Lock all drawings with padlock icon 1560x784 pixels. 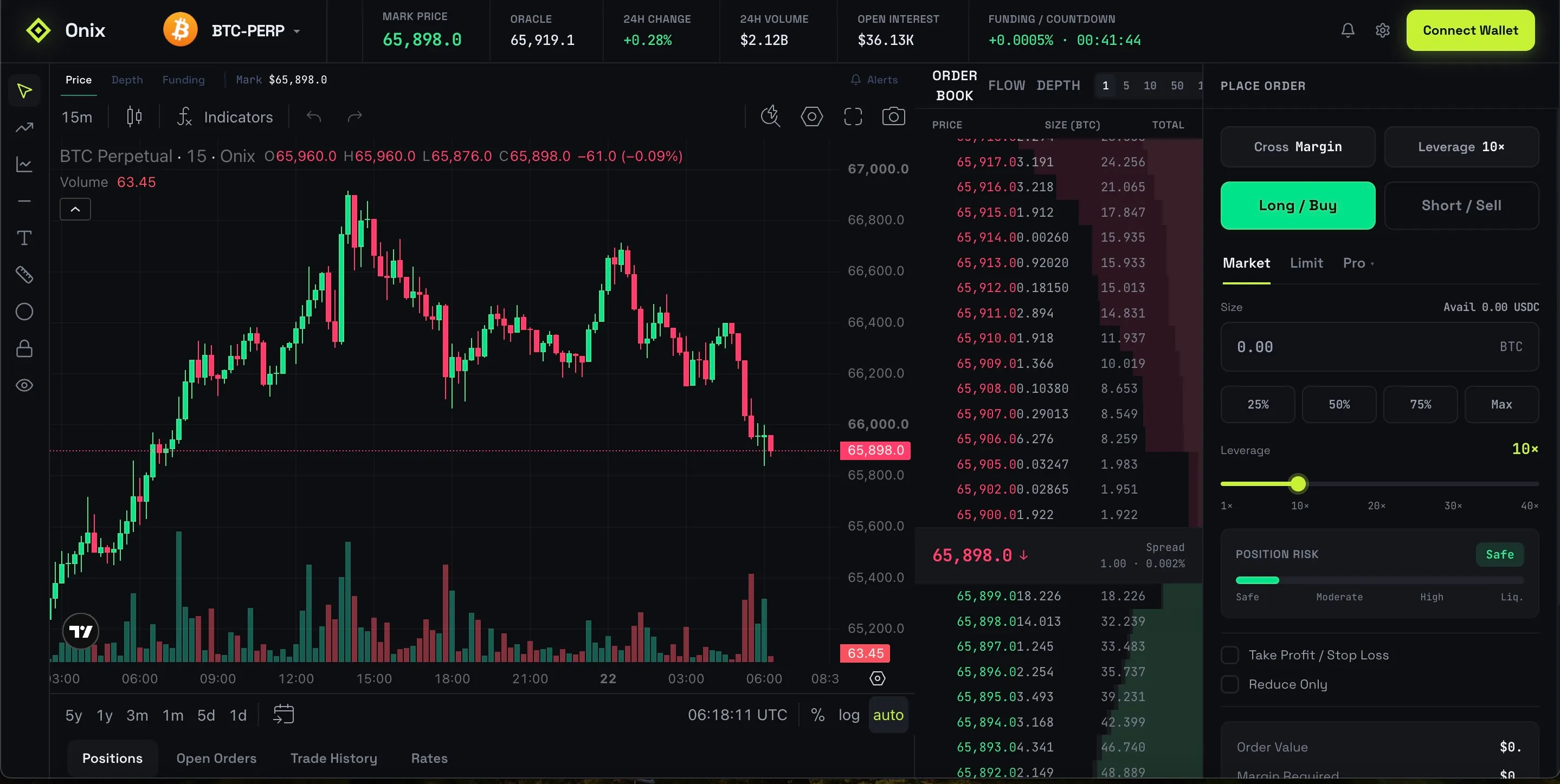pos(24,349)
